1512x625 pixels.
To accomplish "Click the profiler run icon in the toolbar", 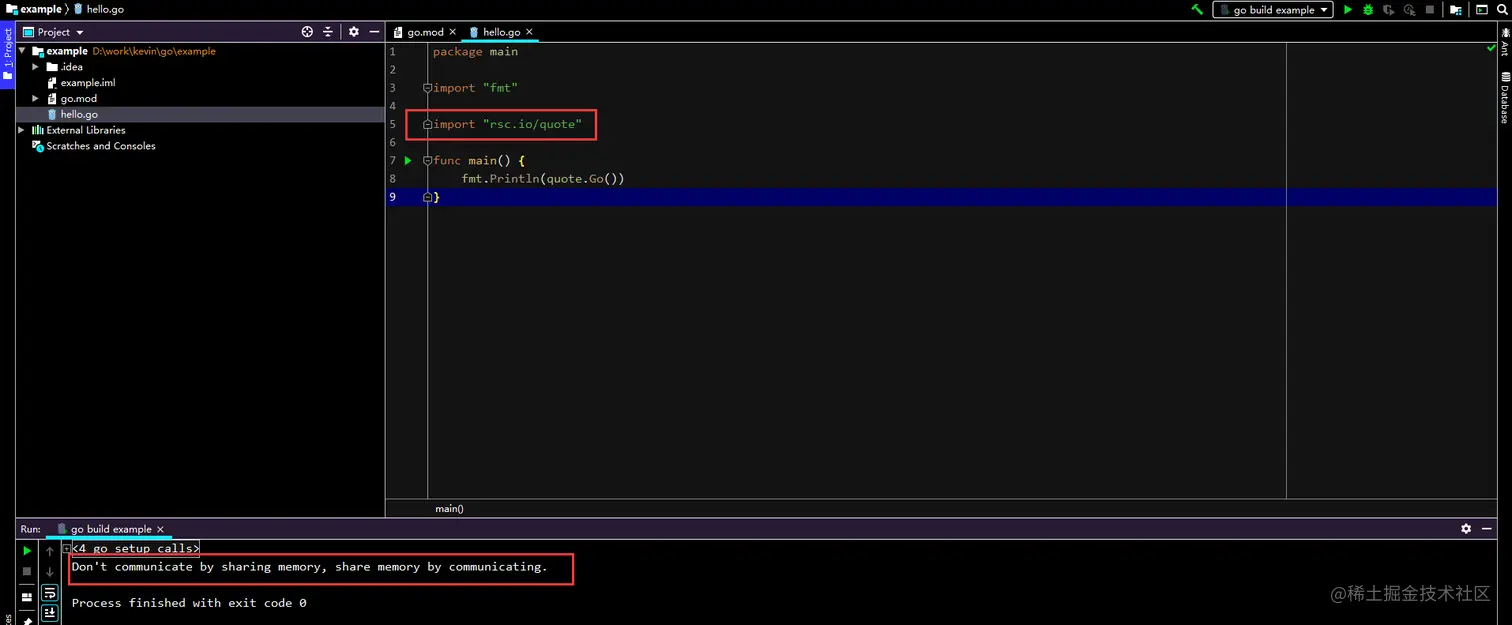I will 1410,10.
